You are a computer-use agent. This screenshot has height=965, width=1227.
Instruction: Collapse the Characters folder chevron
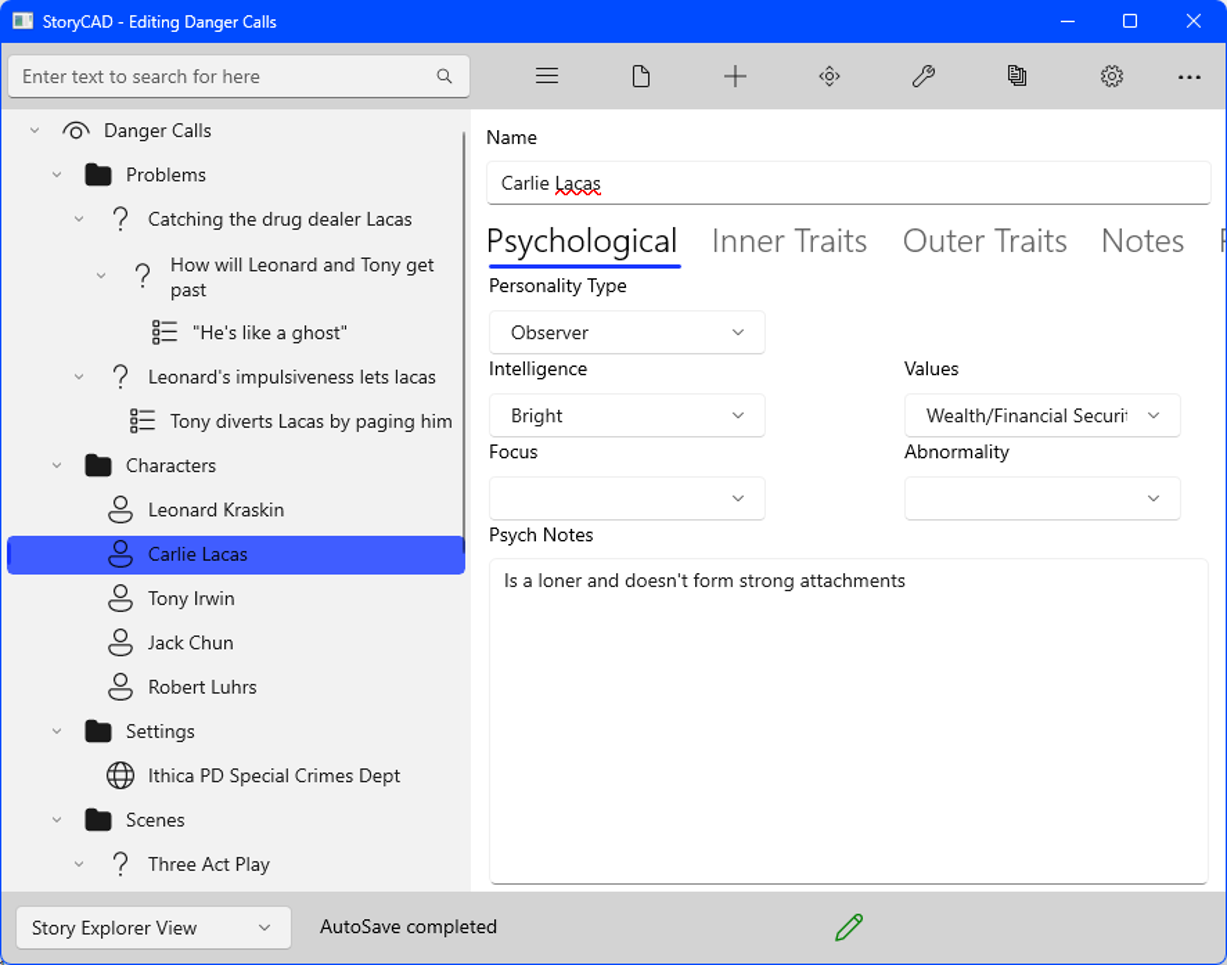click(x=57, y=466)
